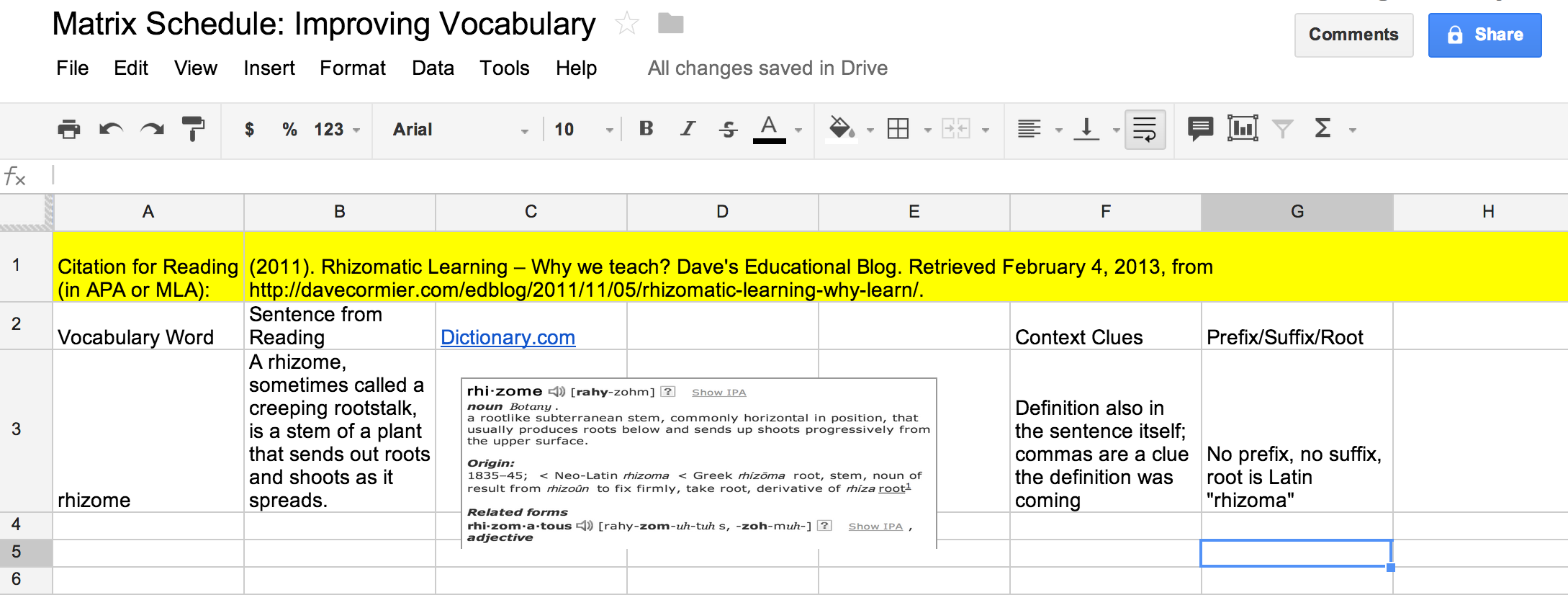Screen dimensions: 1568x595
Task: Click the document title Matrix Schedule
Action: 324,24
